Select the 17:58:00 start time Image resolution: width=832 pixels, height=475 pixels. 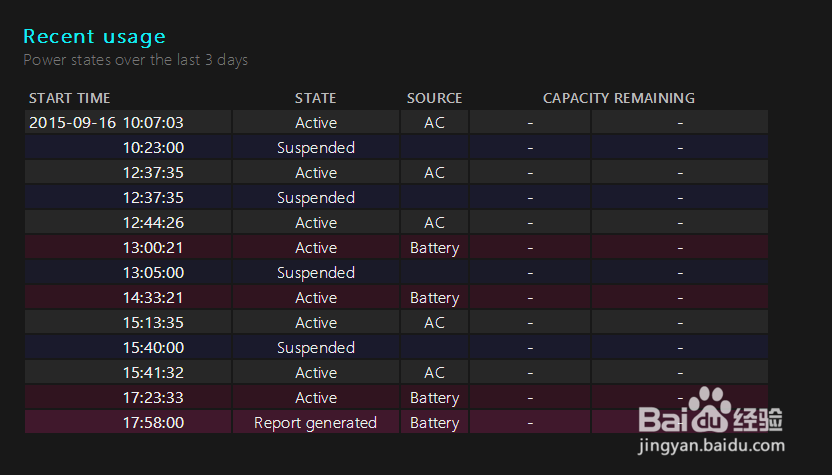tap(153, 423)
